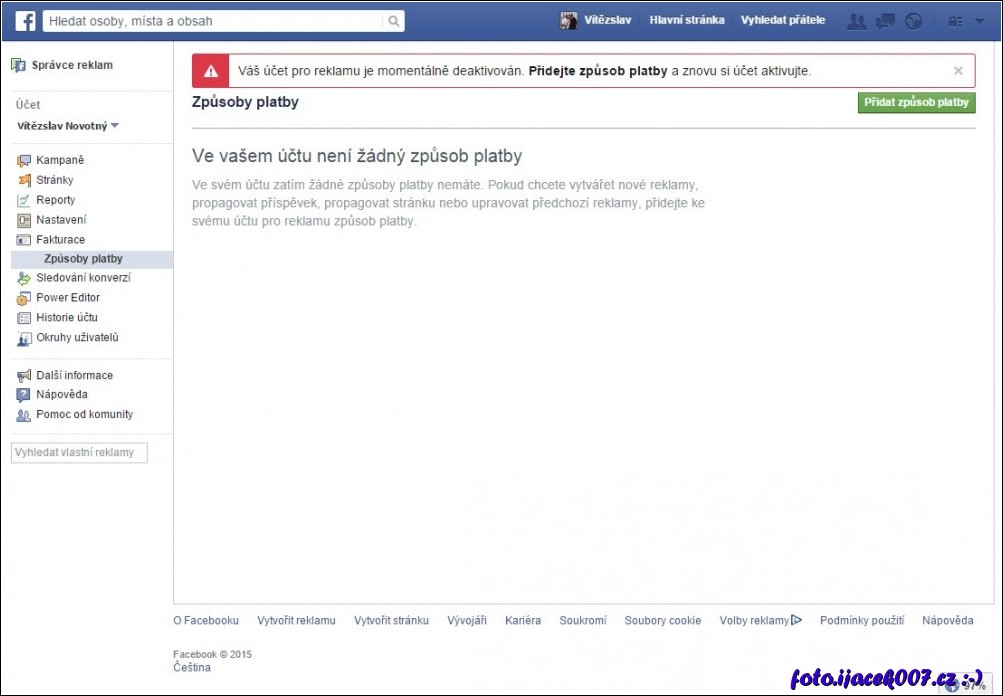Image resolution: width=1003 pixels, height=696 pixels.
Task: Expand the account menu arrow in top bar
Action: click(x=980, y=21)
